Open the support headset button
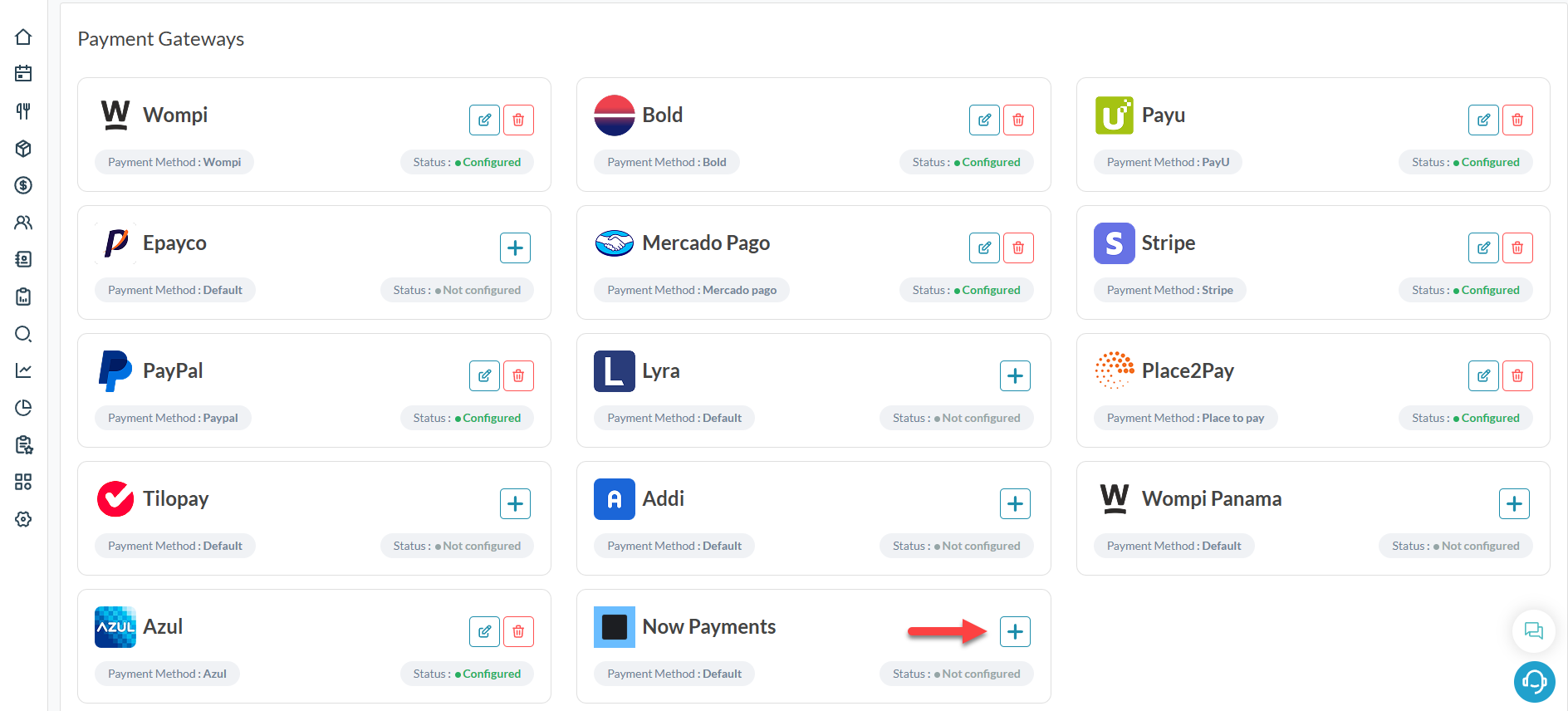This screenshot has height=711, width=1568. point(1534,682)
